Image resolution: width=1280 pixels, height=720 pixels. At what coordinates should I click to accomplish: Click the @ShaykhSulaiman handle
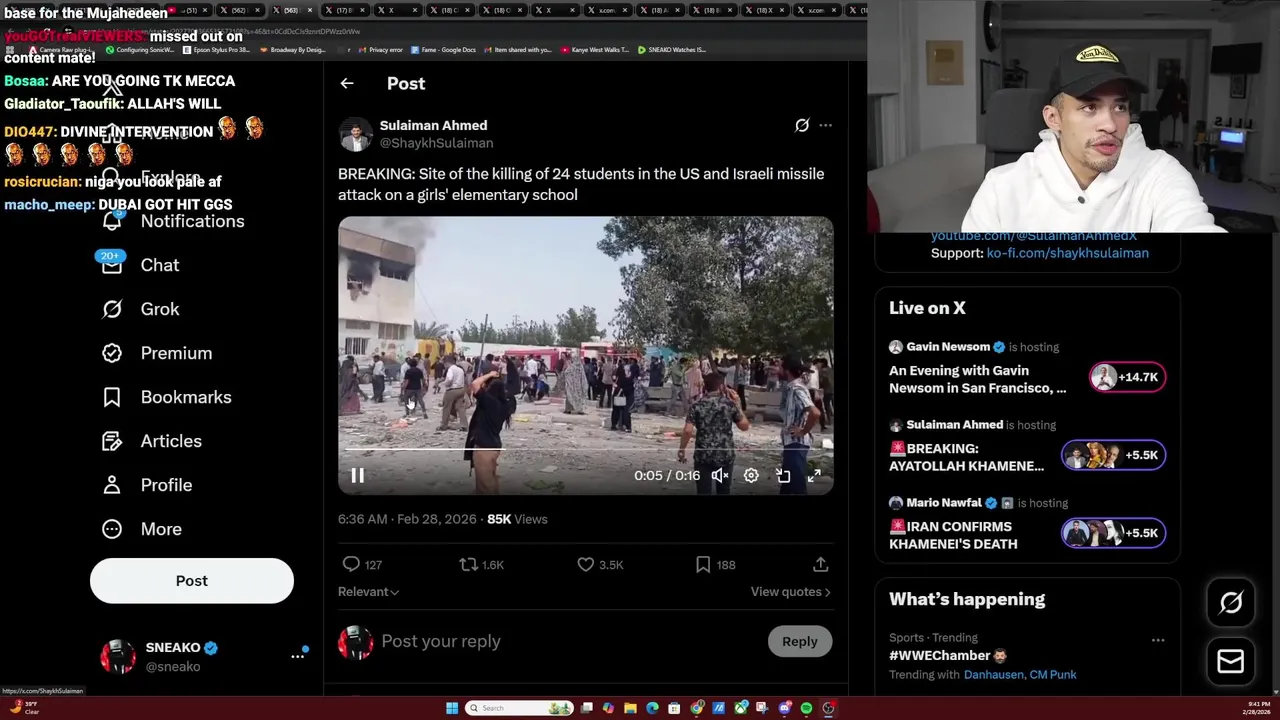[x=436, y=143]
